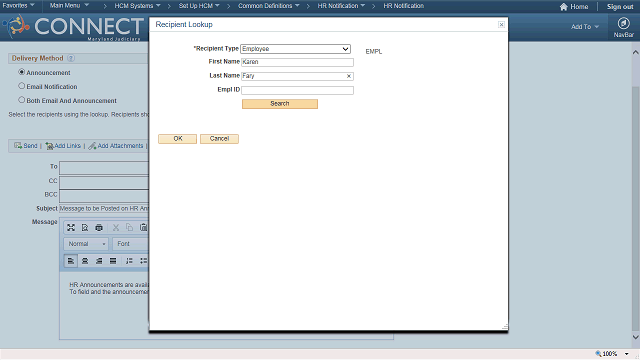Image resolution: width=640 pixels, height=360 pixels.
Task: Center-align the message text
Action: point(85,261)
